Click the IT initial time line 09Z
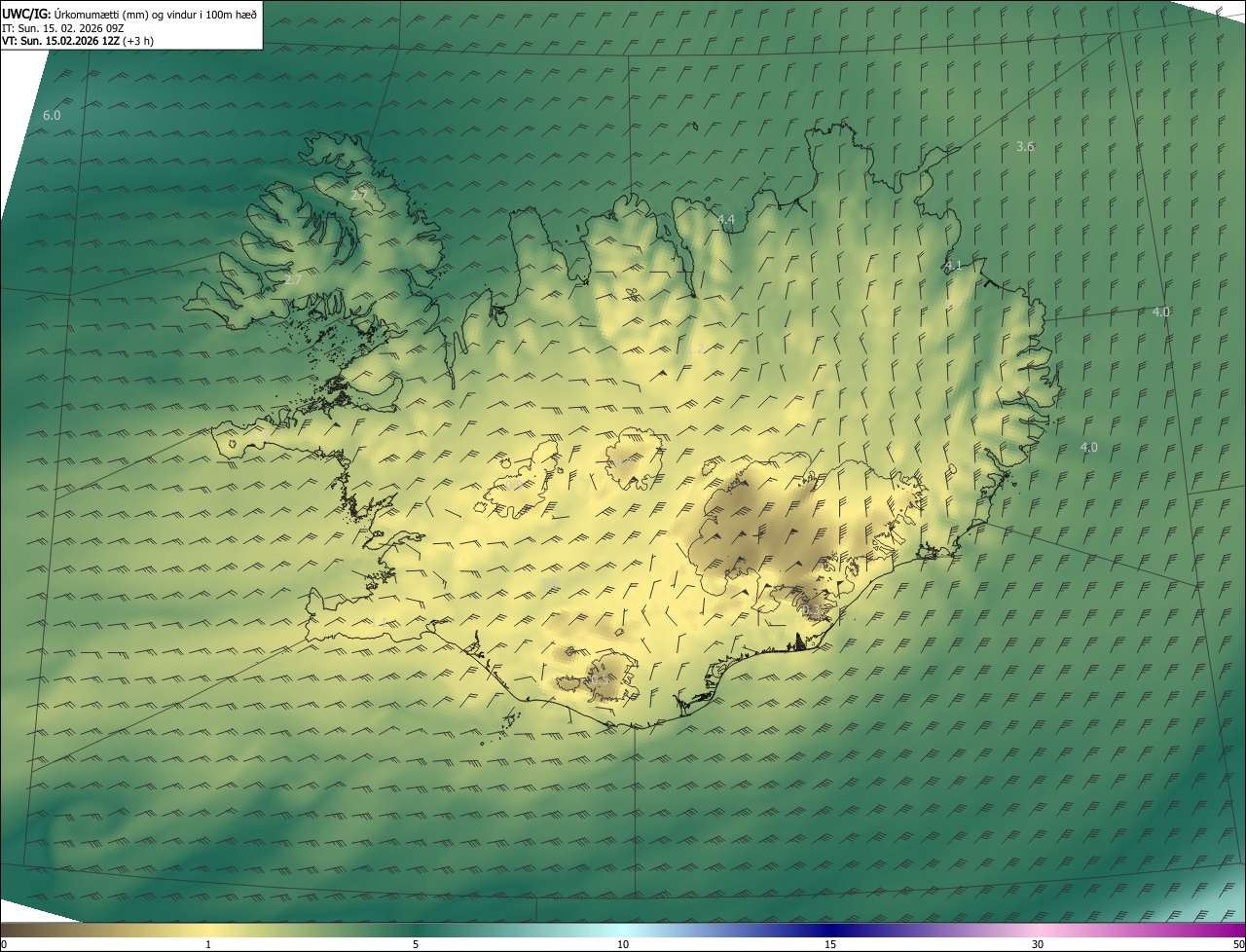The height and width of the screenshot is (952, 1246). [63, 27]
